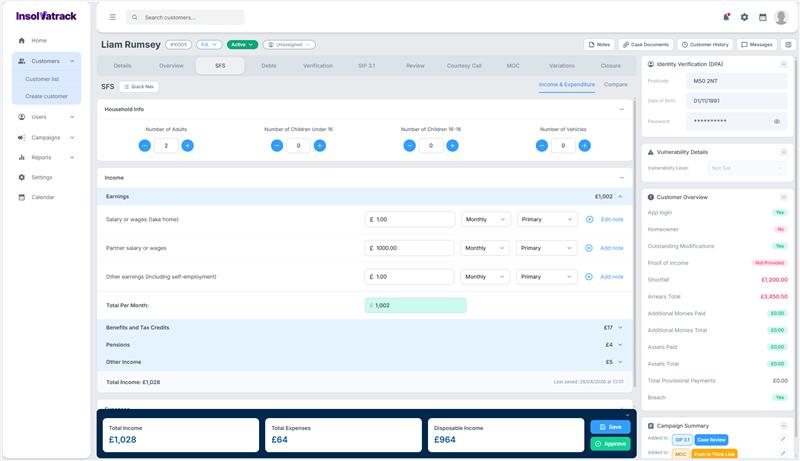Switch to the Variations tab

pos(562,66)
